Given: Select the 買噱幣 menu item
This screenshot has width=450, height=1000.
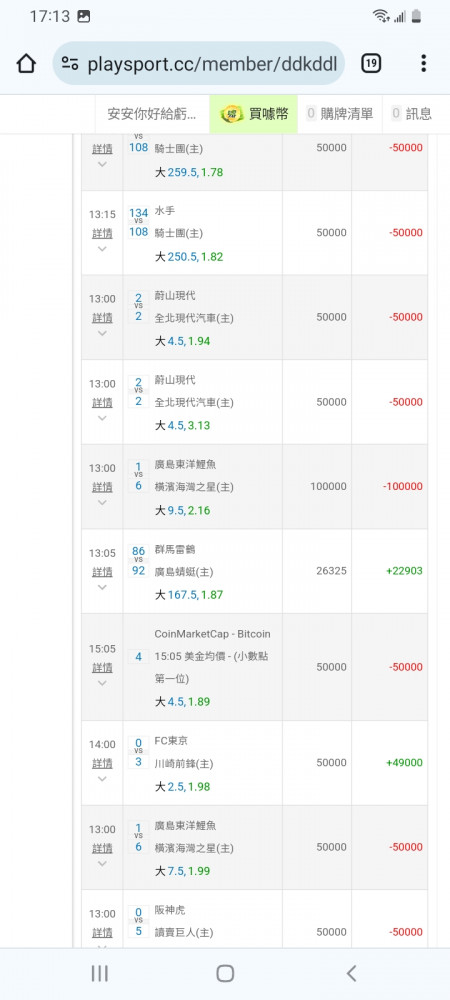Looking at the screenshot, I should click(x=254, y=114).
